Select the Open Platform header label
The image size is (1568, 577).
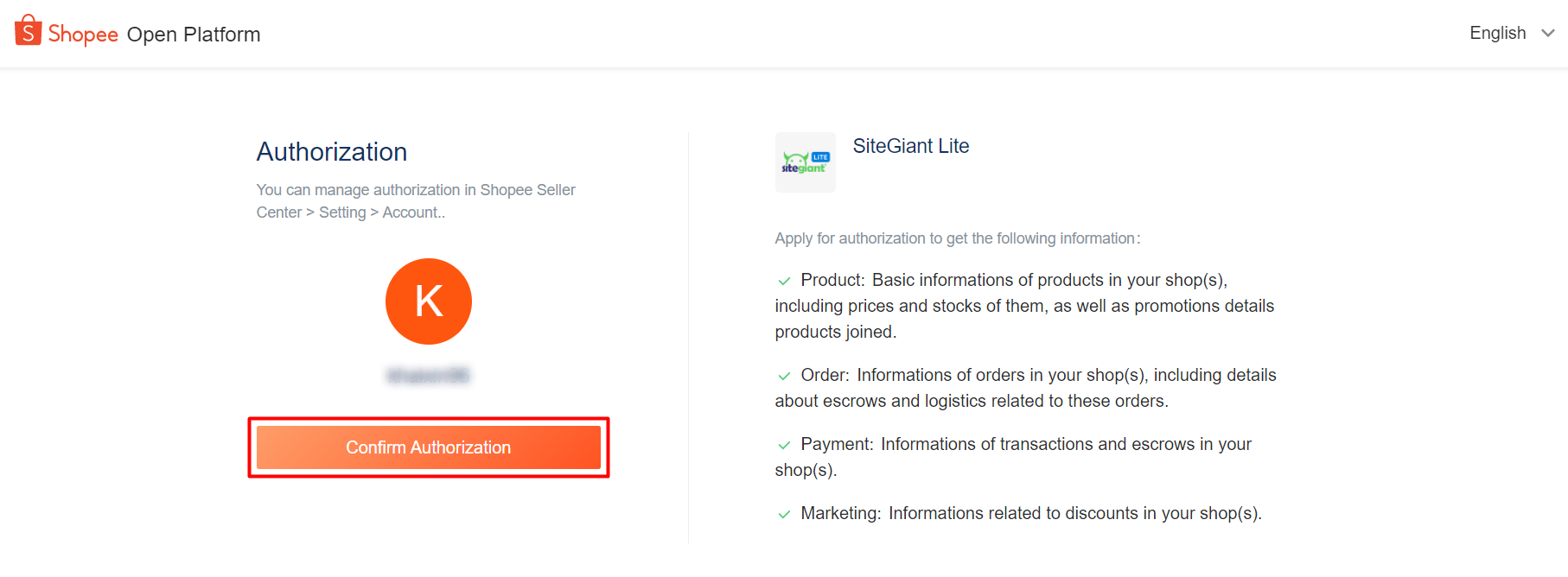click(194, 35)
